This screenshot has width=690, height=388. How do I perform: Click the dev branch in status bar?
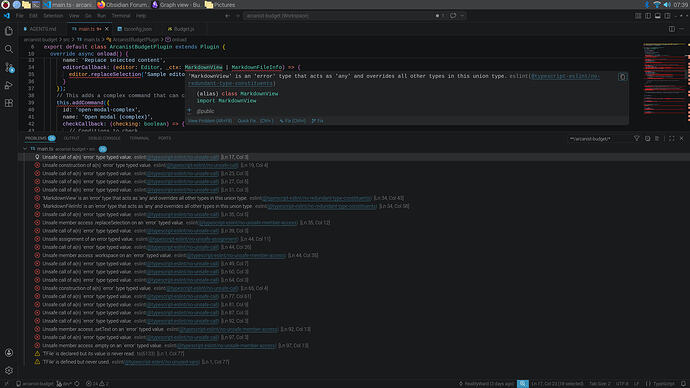click(64, 384)
